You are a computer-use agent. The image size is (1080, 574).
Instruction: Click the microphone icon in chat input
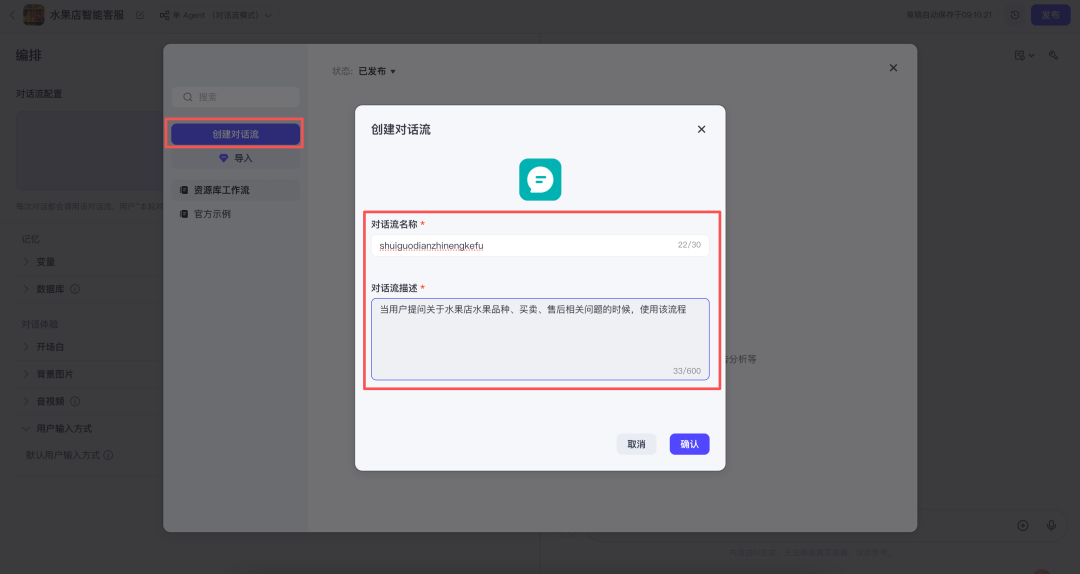tap(1051, 526)
